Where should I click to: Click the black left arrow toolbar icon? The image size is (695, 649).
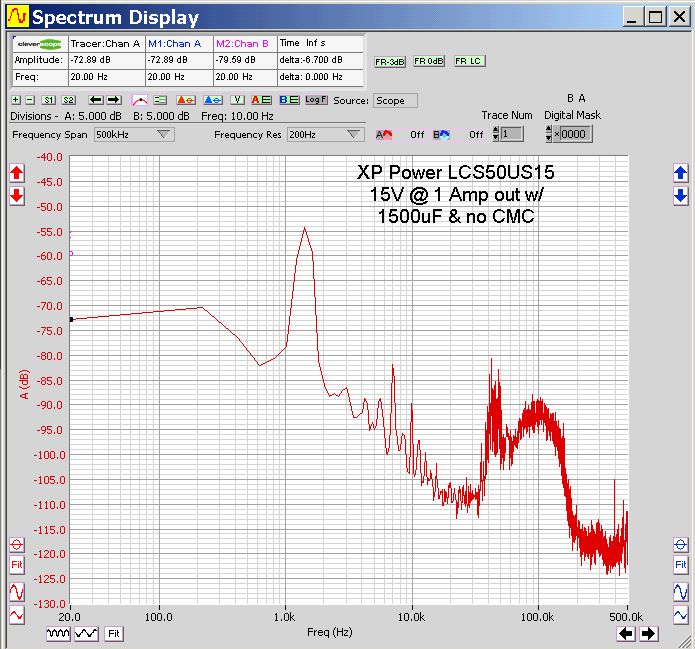(x=96, y=100)
